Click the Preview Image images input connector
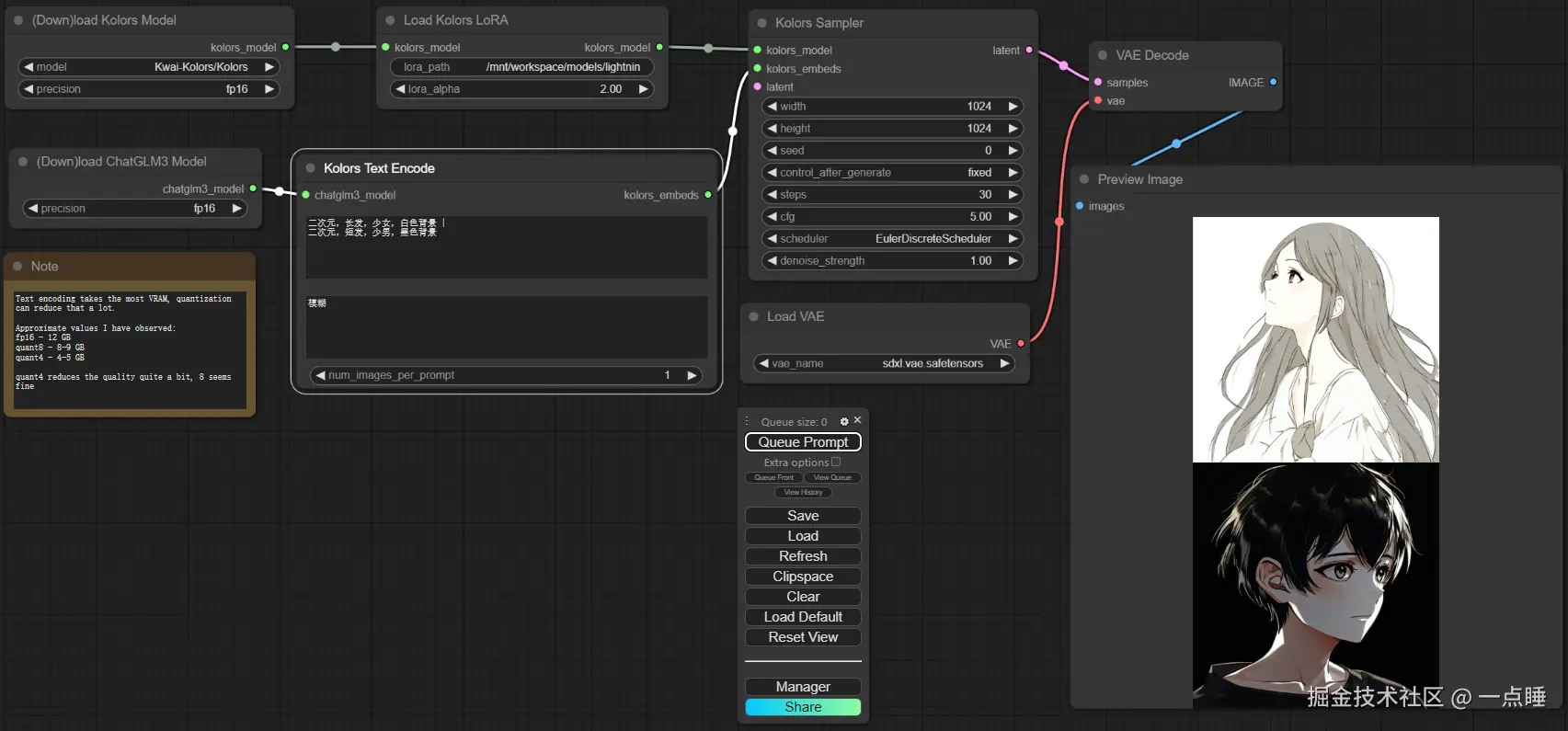The image size is (1568, 731). 1080,206
